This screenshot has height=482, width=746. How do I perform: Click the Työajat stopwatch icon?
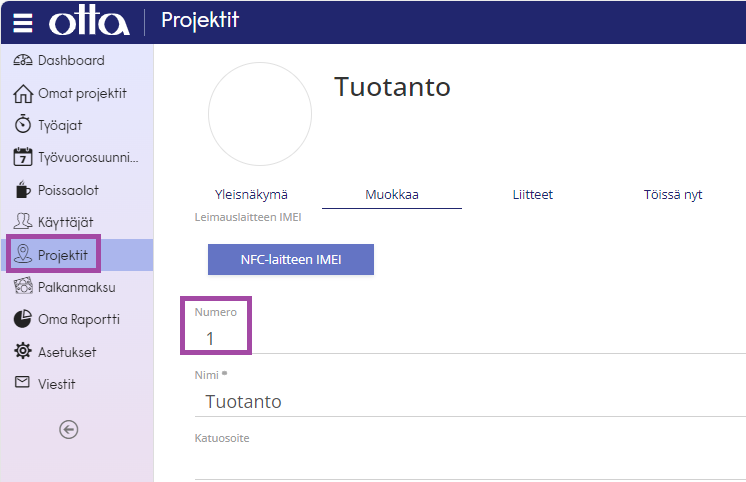(x=22, y=124)
